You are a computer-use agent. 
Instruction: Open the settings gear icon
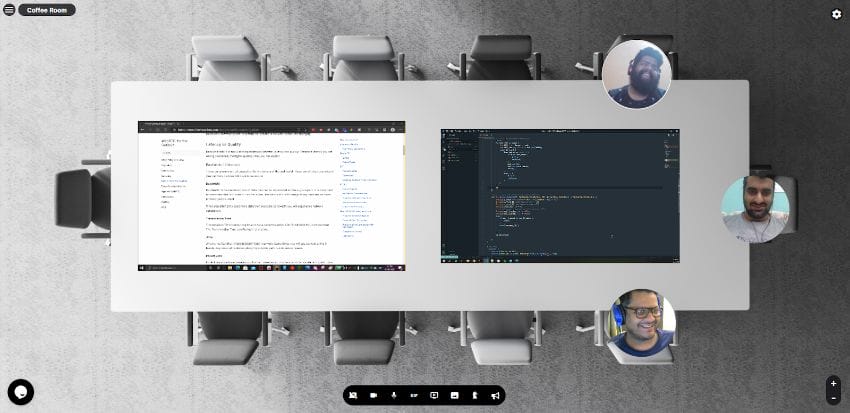pos(836,14)
